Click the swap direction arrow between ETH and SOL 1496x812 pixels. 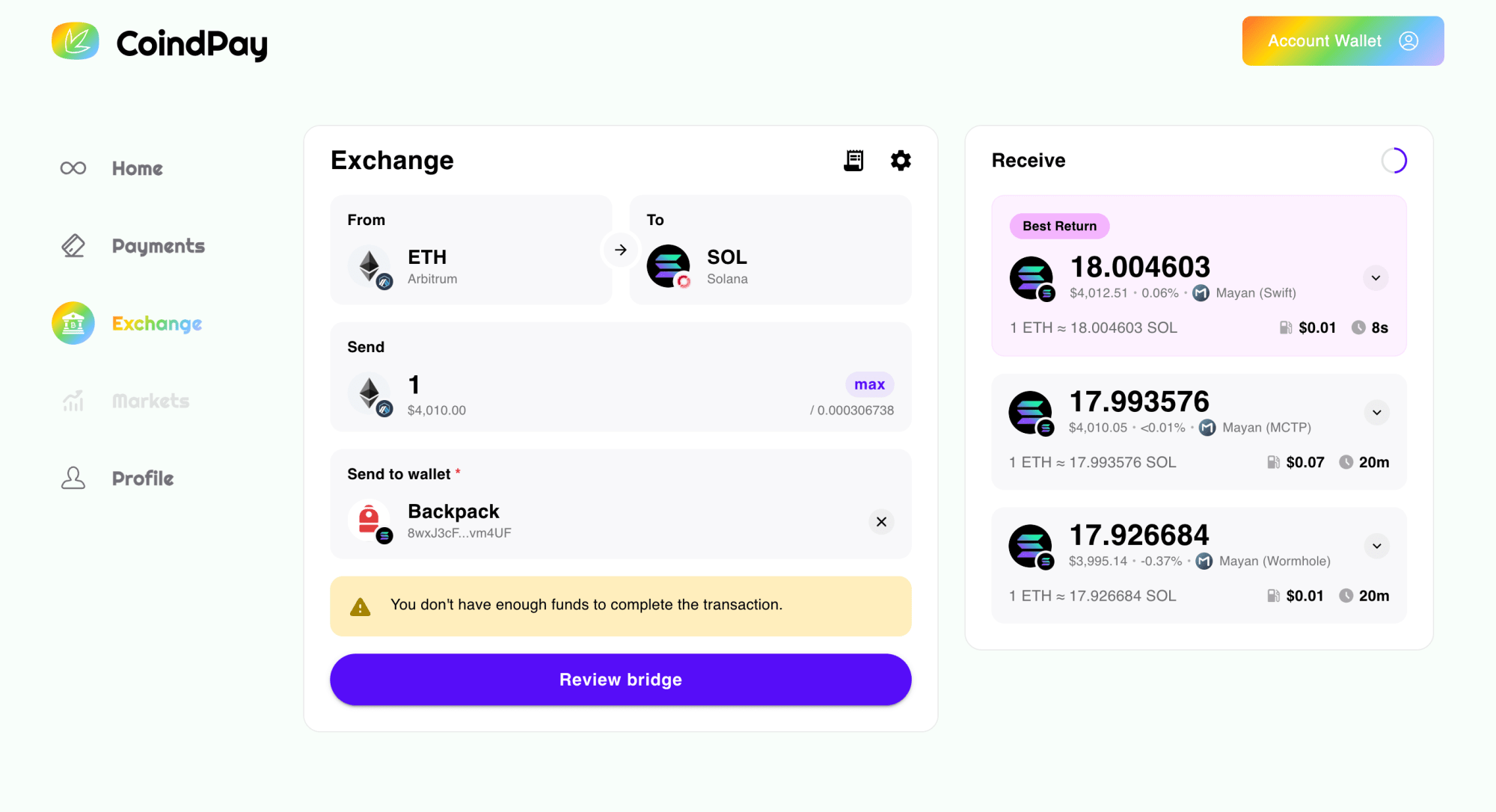(619, 249)
